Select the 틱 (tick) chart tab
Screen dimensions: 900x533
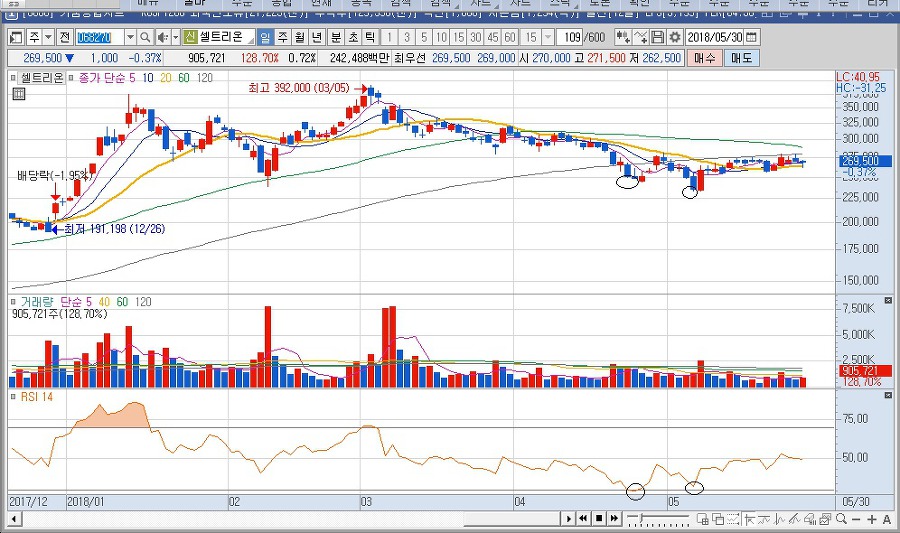click(370, 37)
